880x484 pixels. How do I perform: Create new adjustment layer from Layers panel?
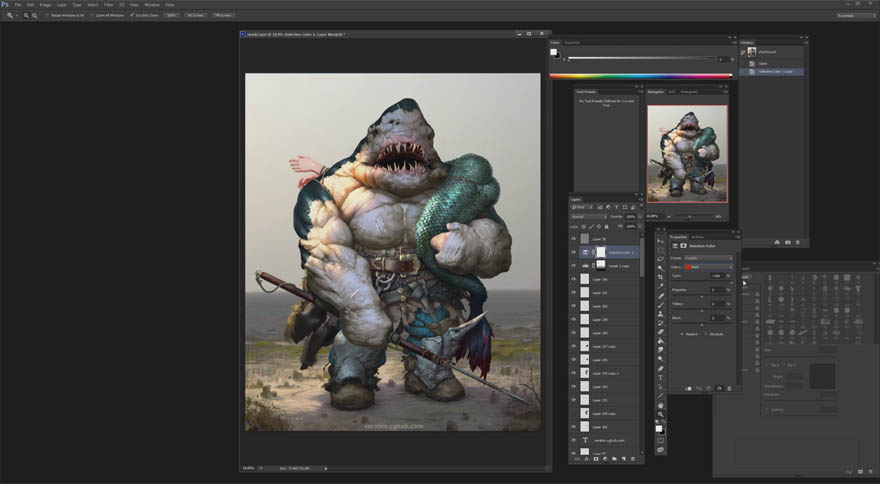(605, 459)
